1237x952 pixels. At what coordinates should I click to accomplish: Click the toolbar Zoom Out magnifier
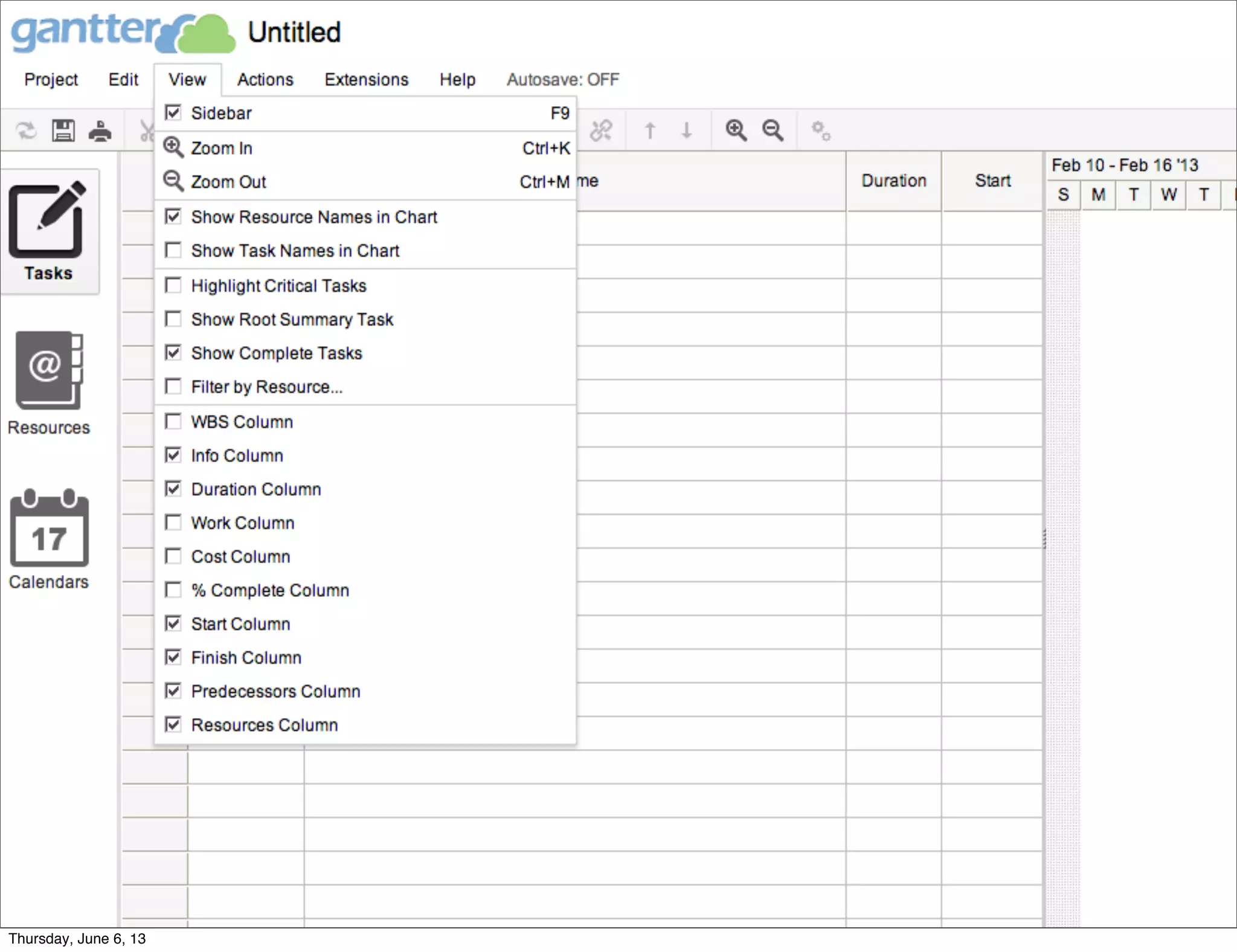point(773,130)
